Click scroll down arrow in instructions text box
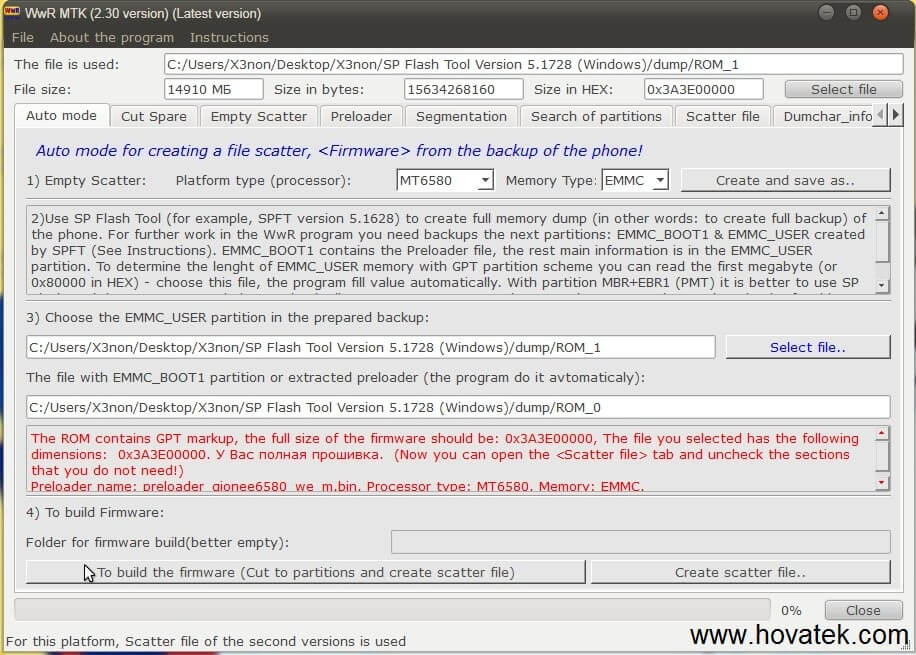The width and height of the screenshot is (916, 655). tap(882, 286)
